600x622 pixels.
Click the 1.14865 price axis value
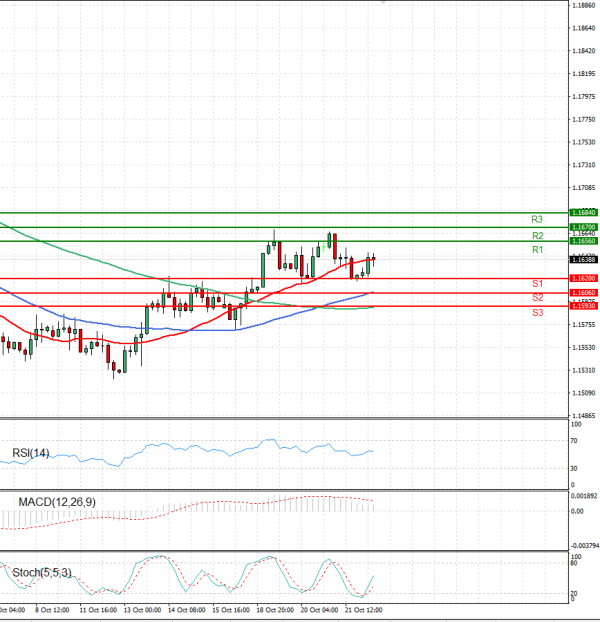click(x=584, y=416)
